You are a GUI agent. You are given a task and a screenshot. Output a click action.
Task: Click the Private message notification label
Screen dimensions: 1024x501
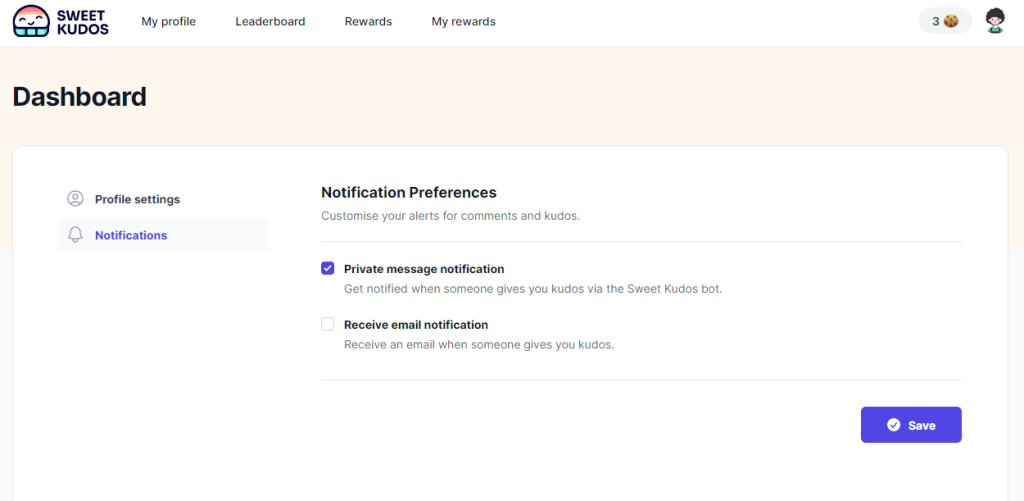424,269
